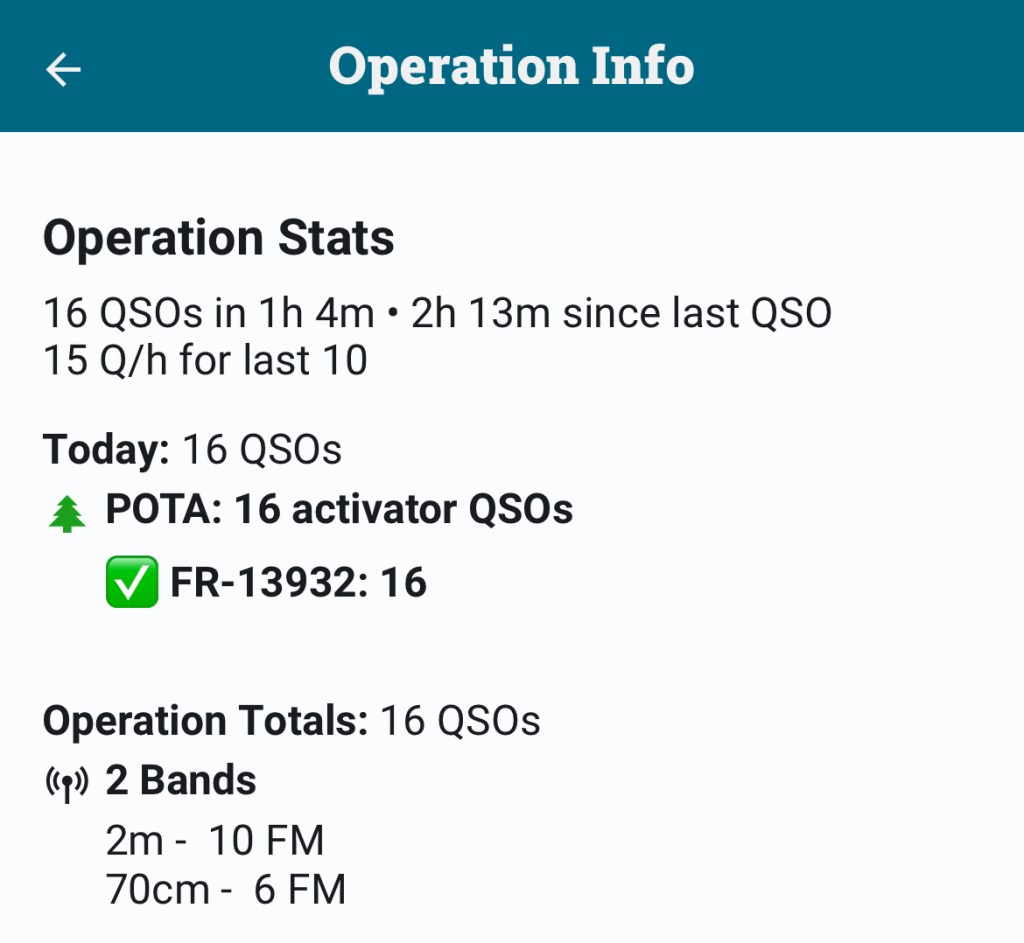Tap the radio antenna bands icon
This screenshot has width=1024, height=943.
(67, 783)
